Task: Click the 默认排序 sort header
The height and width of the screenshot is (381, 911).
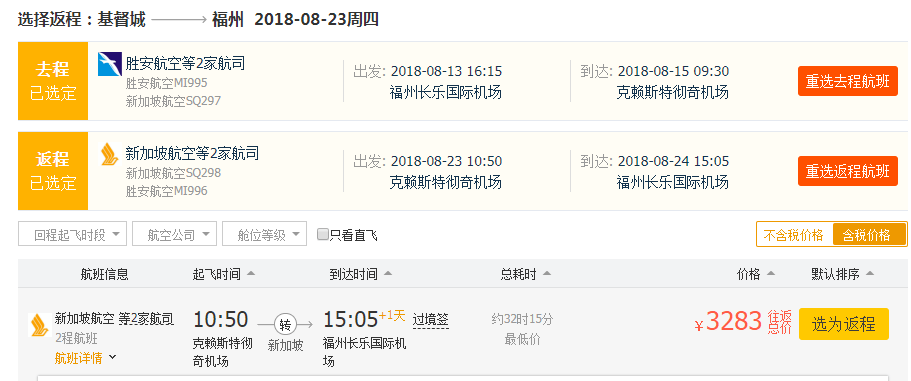Action: [842, 274]
